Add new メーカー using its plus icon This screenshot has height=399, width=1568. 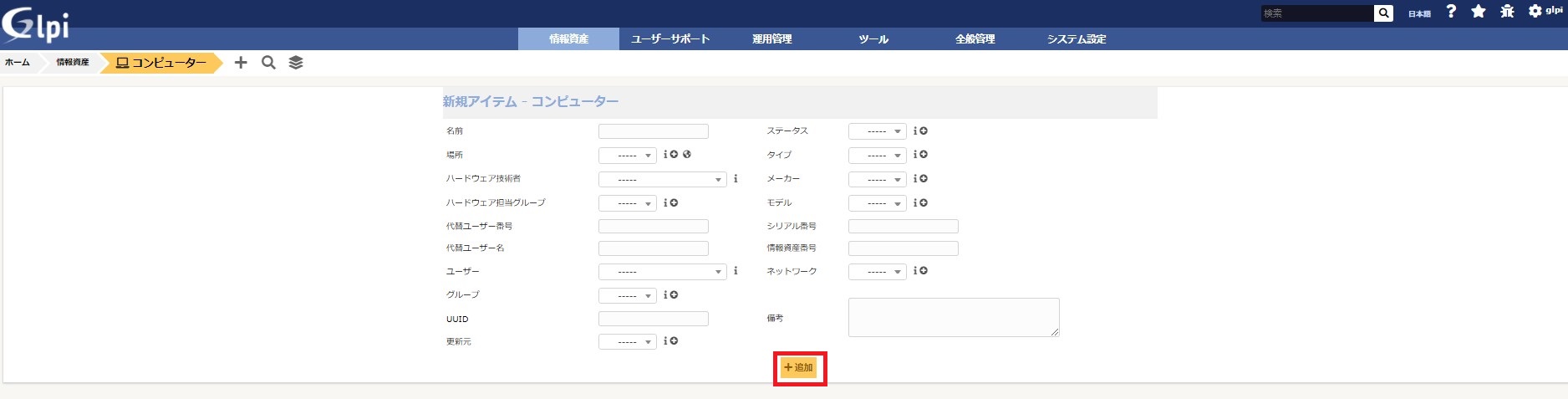(x=924, y=179)
